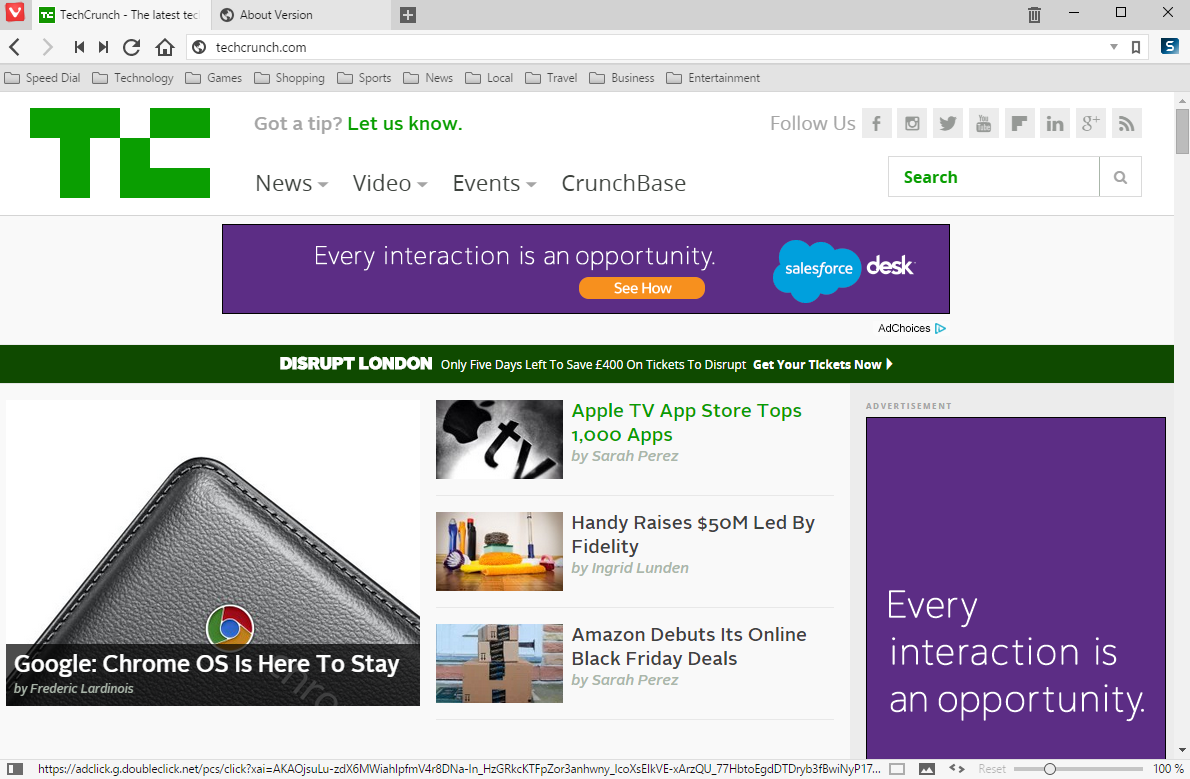Open the Vivaldi menu icon
Screen dimensions: 1190x779
pyautogui.click(x=14, y=13)
